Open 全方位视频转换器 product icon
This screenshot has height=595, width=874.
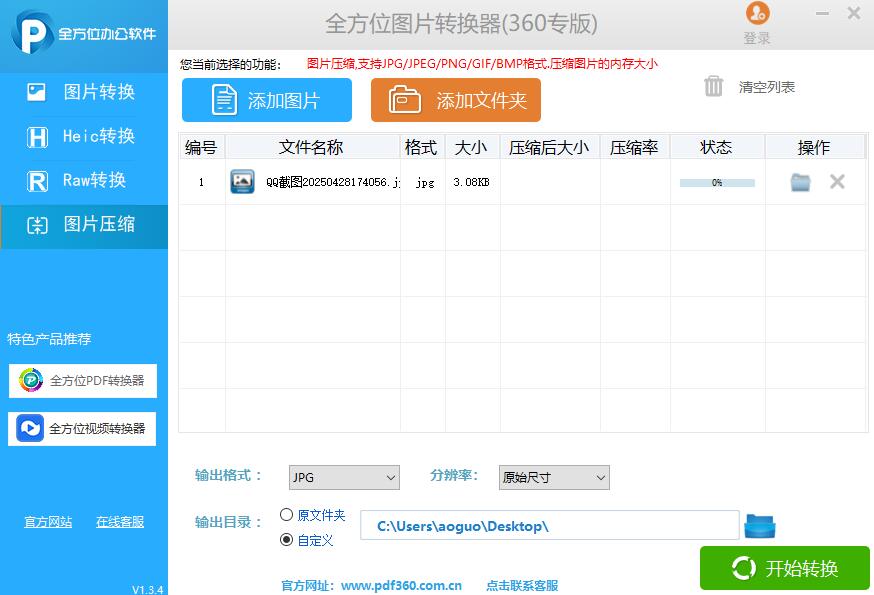pyautogui.click(x=30, y=428)
